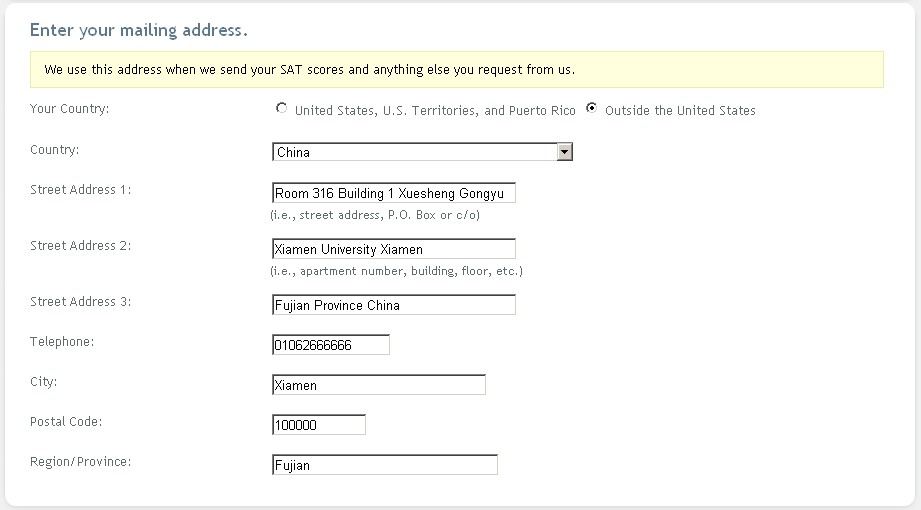The width and height of the screenshot is (921, 510).
Task: Click the 'Region/Province:' label
Action: 81,462
